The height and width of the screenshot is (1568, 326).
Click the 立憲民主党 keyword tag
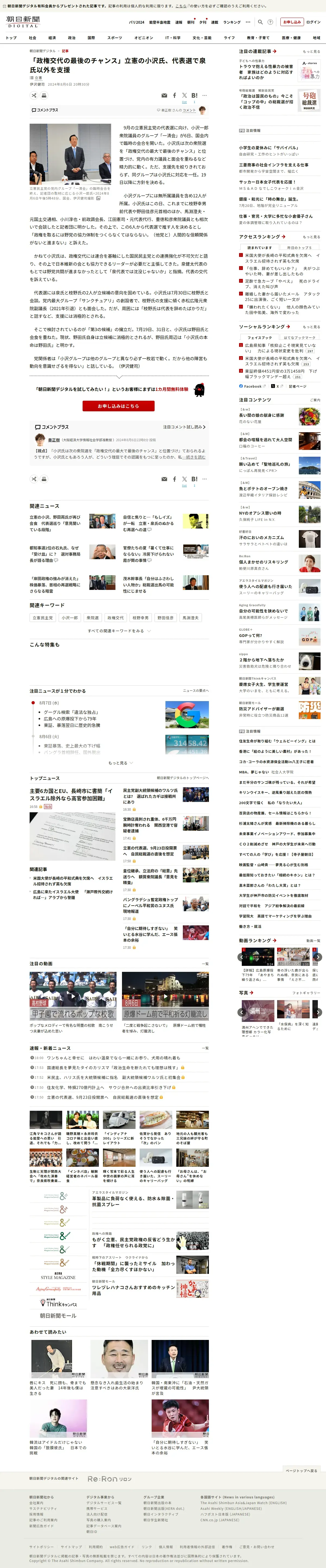[43, 618]
